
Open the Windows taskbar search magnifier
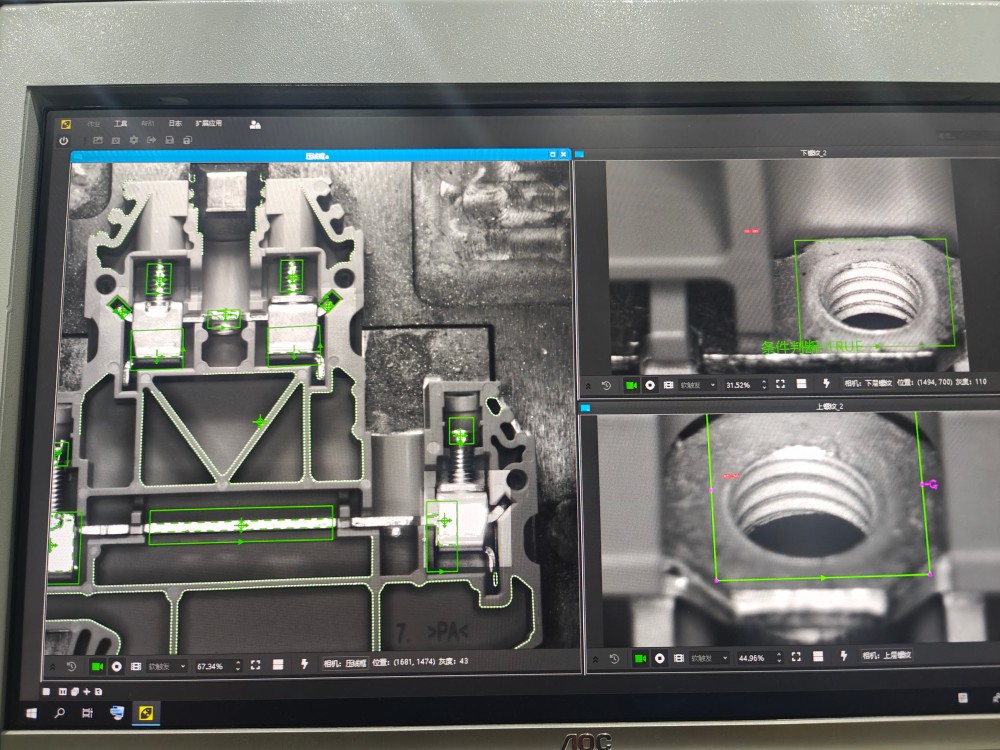coord(59,713)
